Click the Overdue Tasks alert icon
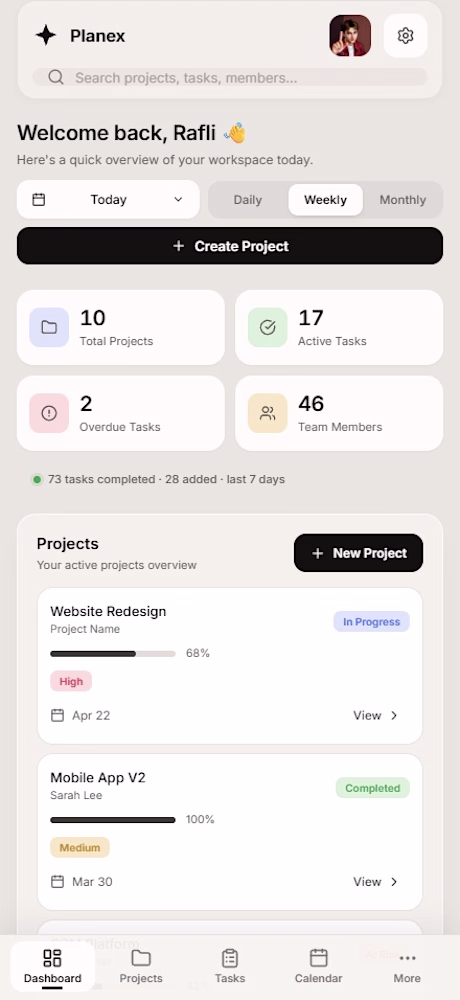The height and width of the screenshot is (1000, 460). pyautogui.click(x=49, y=413)
